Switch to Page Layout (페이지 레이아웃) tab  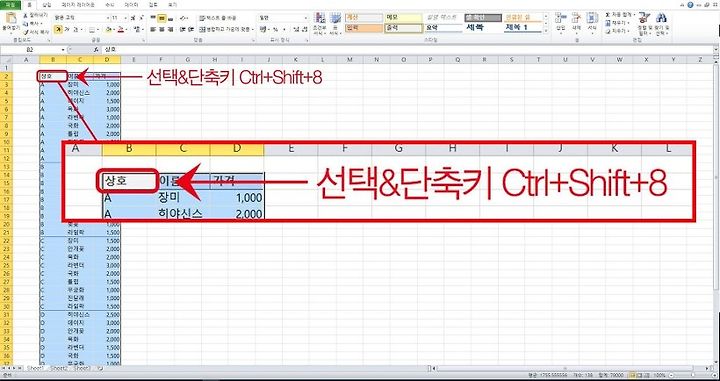click(x=78, y=5)
